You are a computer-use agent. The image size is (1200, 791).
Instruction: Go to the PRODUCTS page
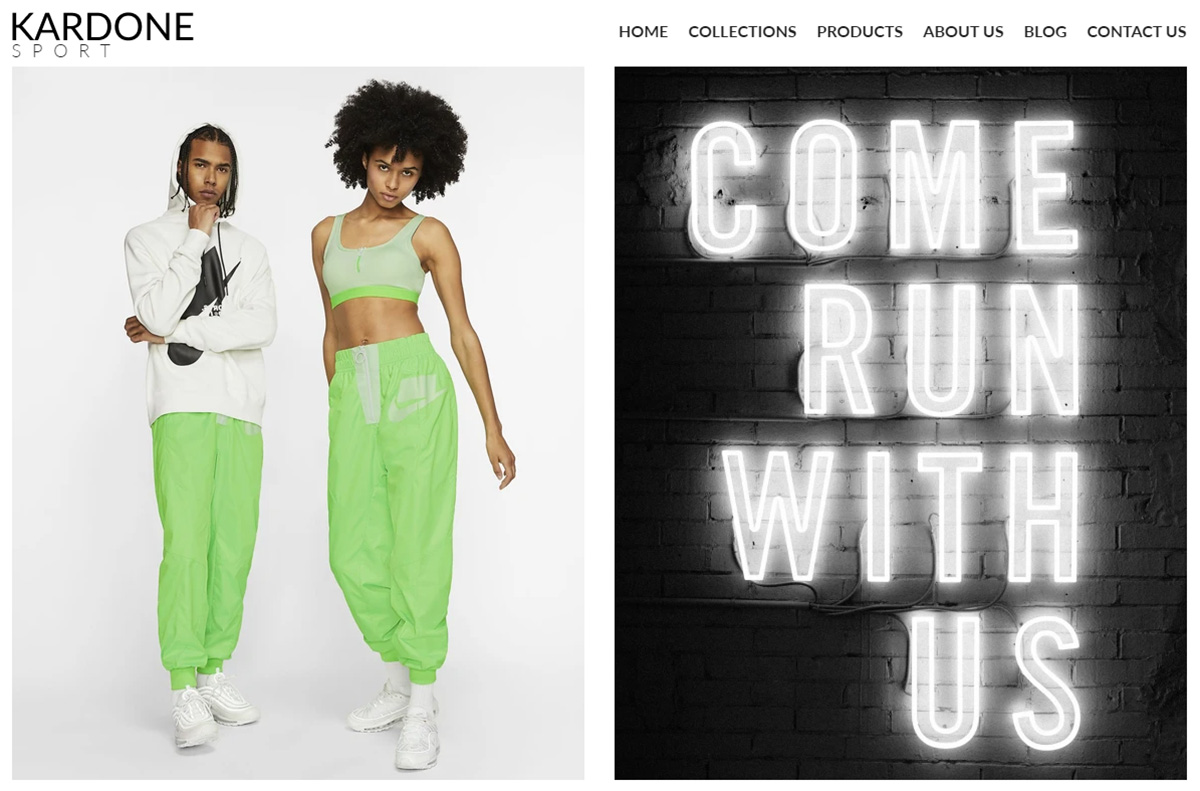[860, 32]
